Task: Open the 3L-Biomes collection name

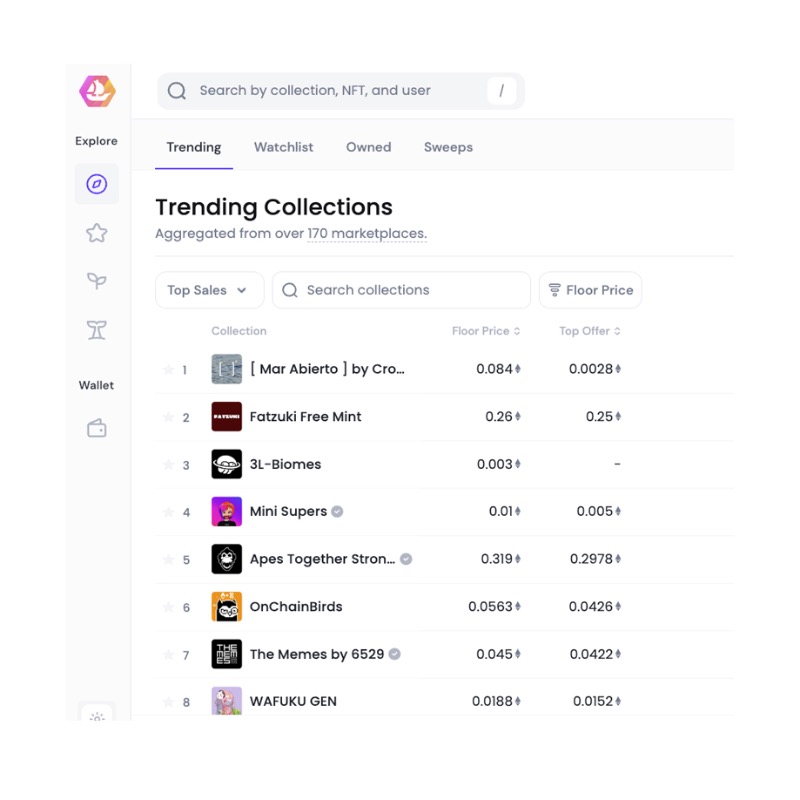Action: point(285,464)
